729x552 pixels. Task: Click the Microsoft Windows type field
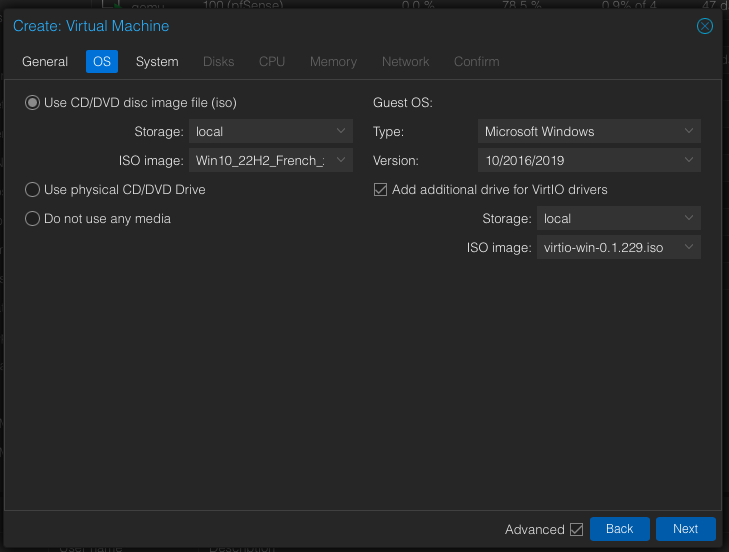[x=576, y=131]
